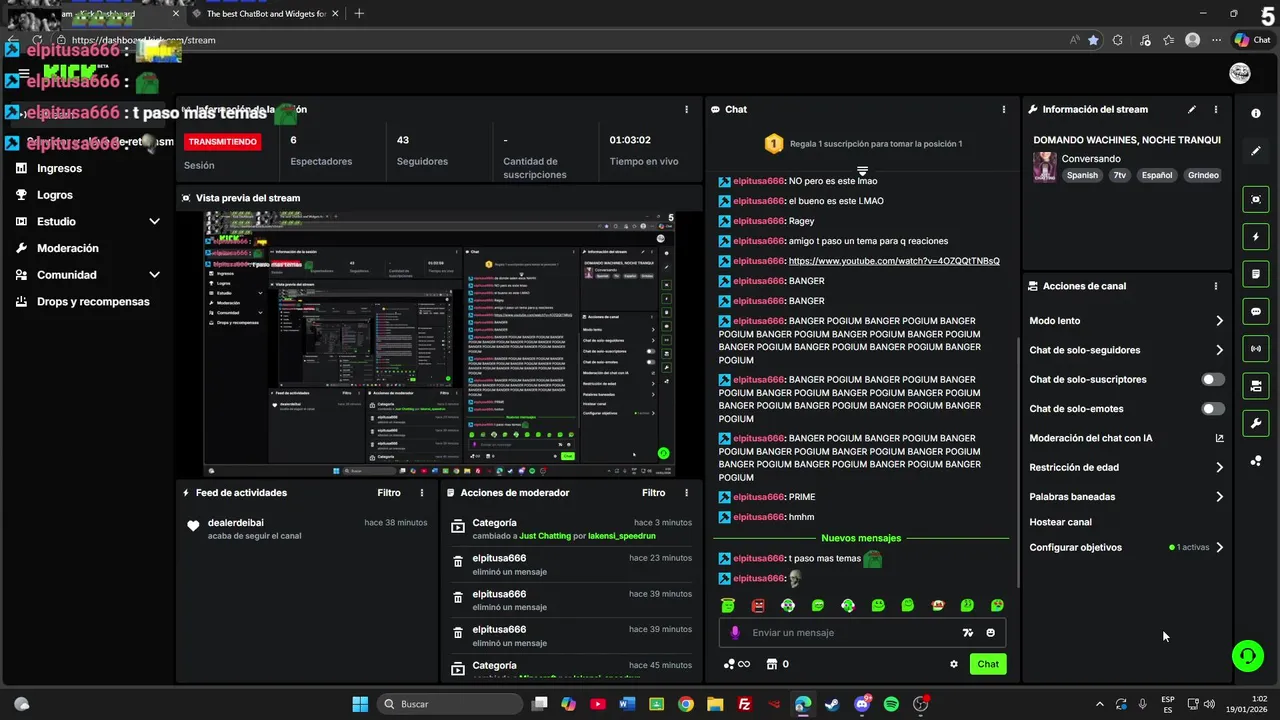Go to Drops y recompensas in sidebar
Screen dimensions: 1280x720
[93, 301]
